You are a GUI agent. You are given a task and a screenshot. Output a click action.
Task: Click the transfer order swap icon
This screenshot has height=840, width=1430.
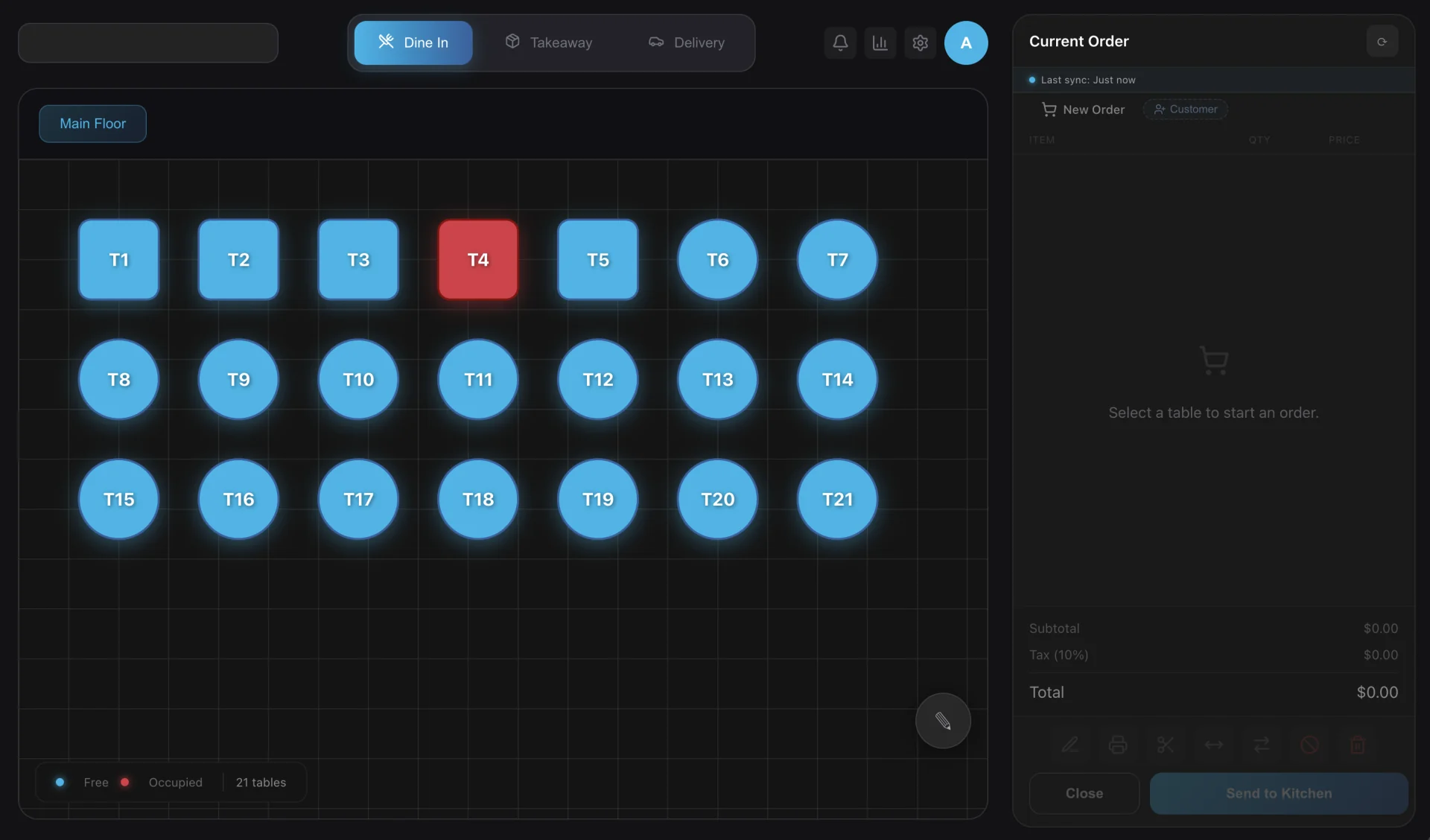[1261, 744]
